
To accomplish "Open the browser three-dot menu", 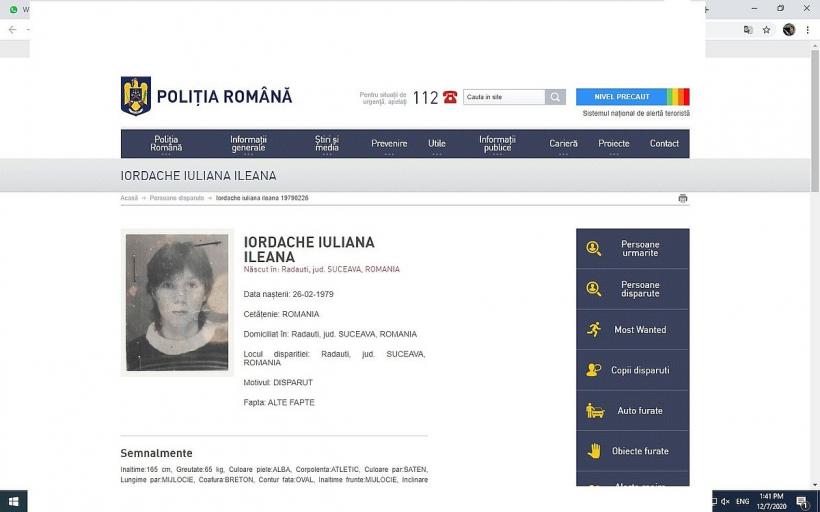I will (808, 30).
